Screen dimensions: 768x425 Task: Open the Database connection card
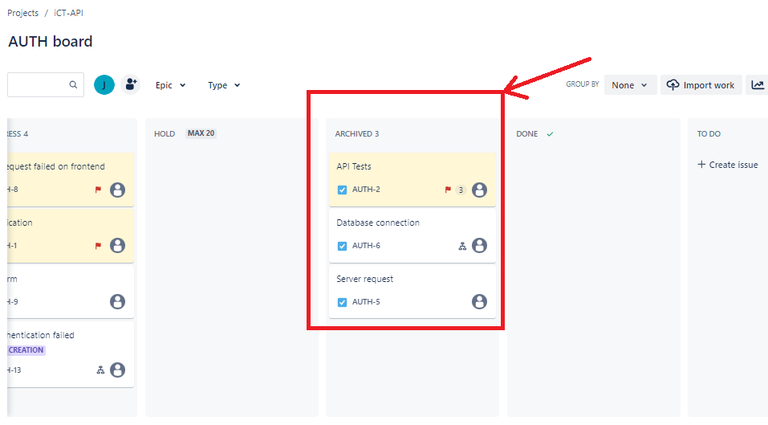(412, 235)
